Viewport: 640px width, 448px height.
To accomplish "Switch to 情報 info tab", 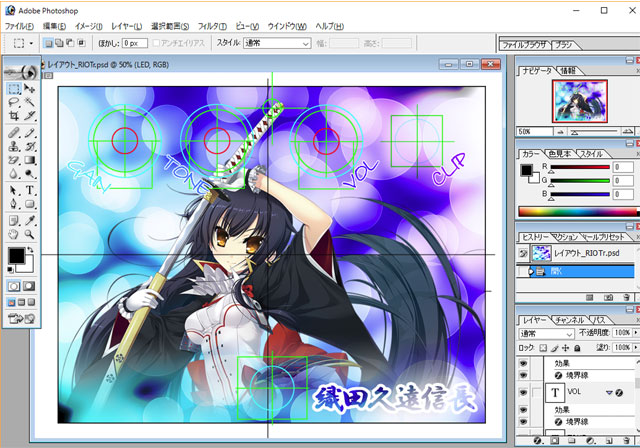I will [x=568, y=71].
